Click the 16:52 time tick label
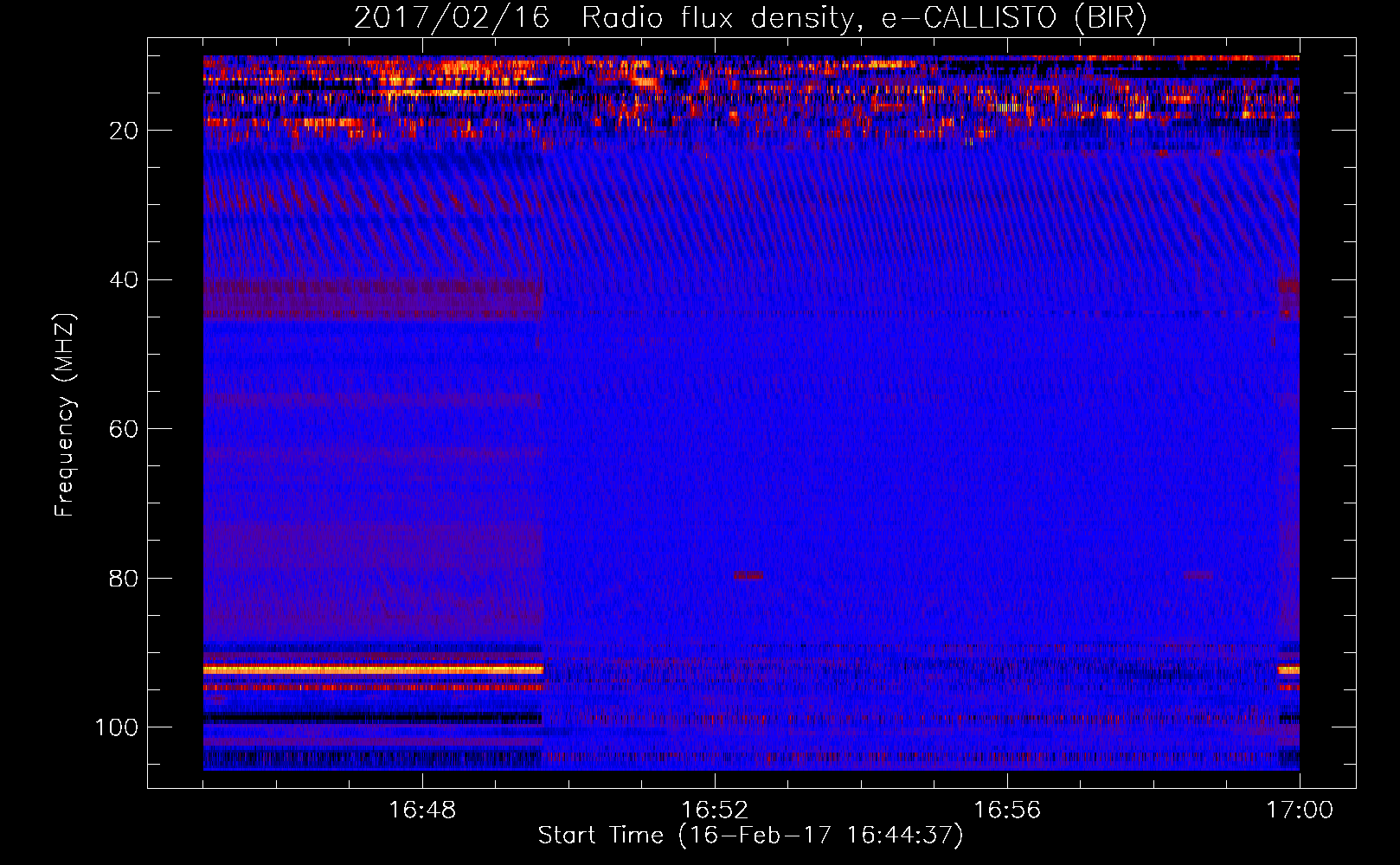Screen dimensions: 1400x865 715,811
